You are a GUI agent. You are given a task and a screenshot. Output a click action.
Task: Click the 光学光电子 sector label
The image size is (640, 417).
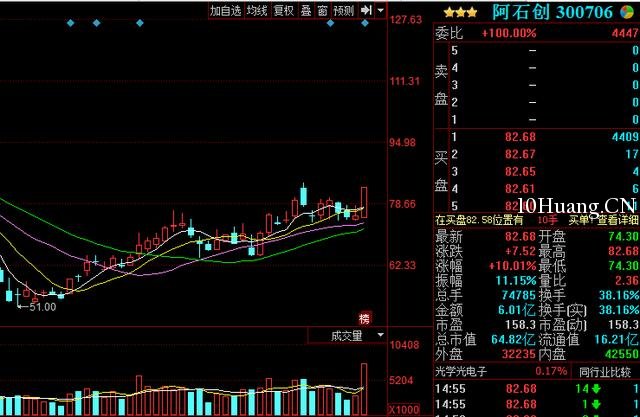tap(460, 372)
